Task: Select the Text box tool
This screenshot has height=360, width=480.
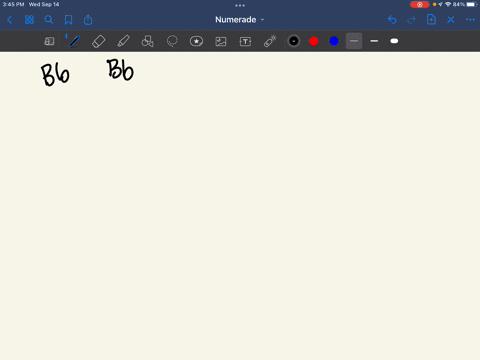Action: click(x=245, y=41)
